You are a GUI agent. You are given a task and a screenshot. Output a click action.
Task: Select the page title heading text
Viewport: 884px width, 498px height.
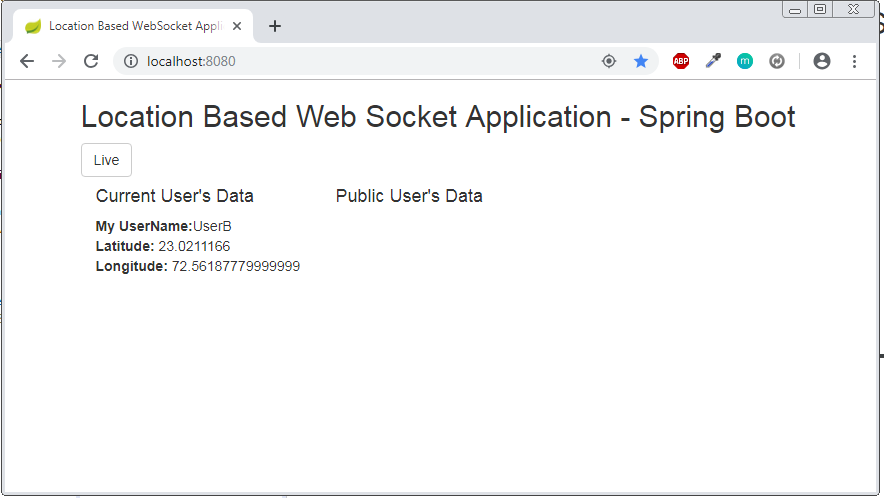(438, 117)
